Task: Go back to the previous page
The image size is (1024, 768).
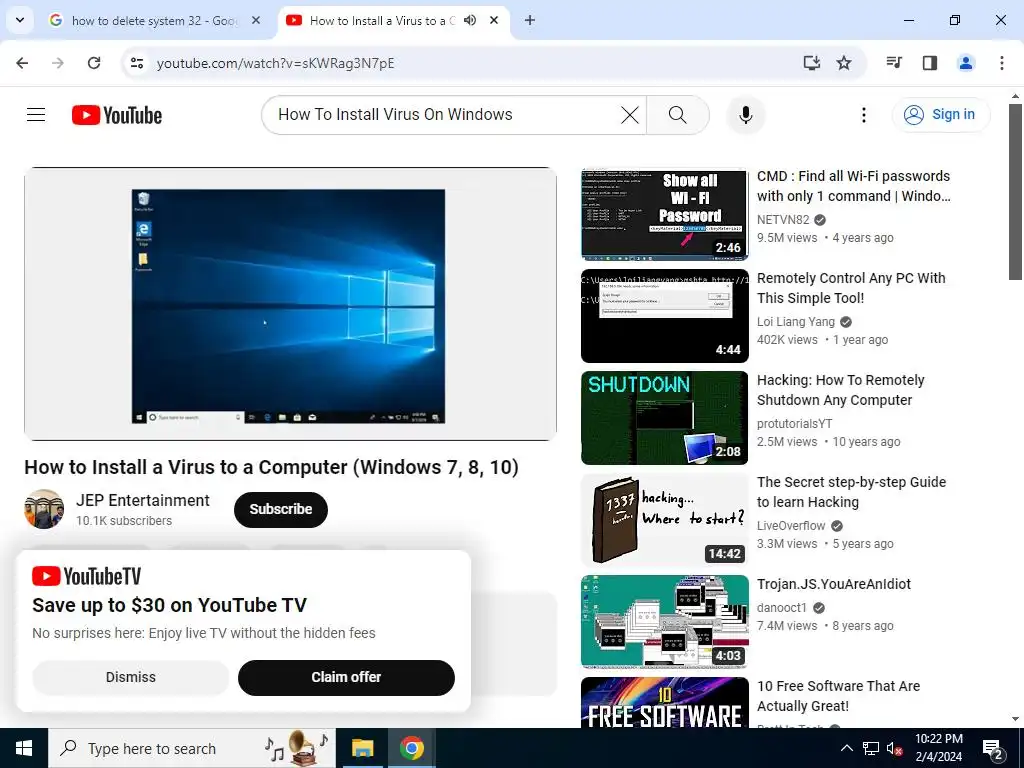Action: [22, 63]
